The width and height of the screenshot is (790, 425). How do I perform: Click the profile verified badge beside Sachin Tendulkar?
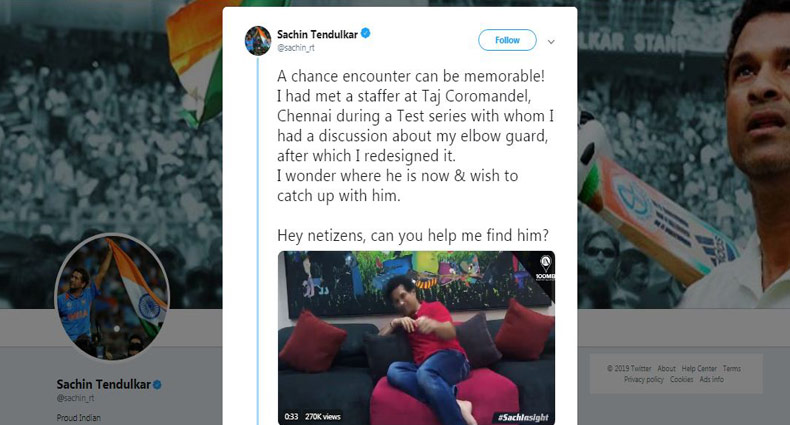click(157, 385)
